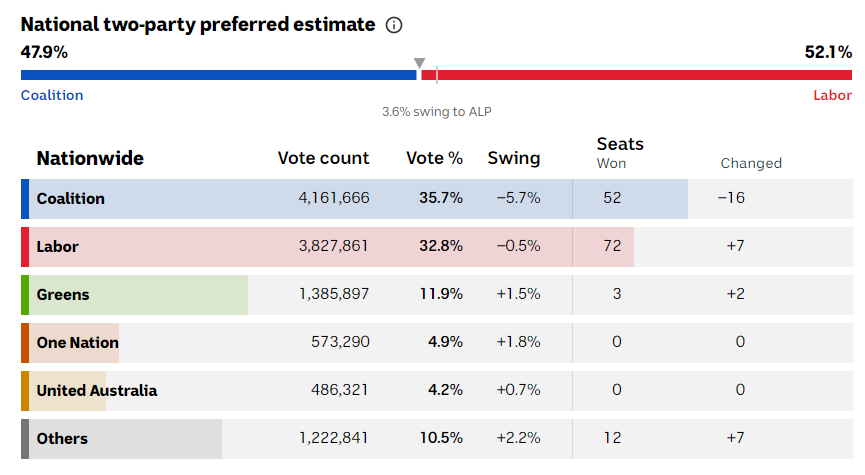Click the Seats Won column header

coord(620,152)
